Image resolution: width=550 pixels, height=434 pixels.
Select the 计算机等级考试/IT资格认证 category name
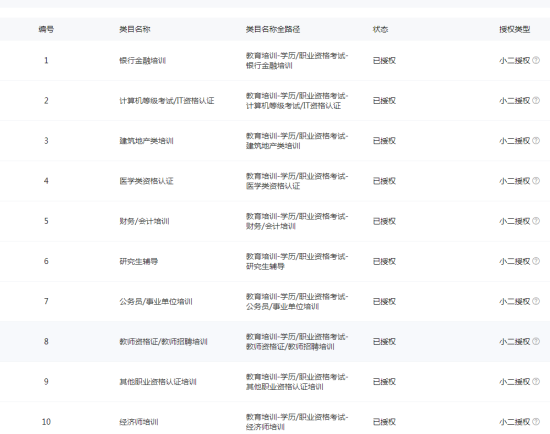(x=167, y=101)
